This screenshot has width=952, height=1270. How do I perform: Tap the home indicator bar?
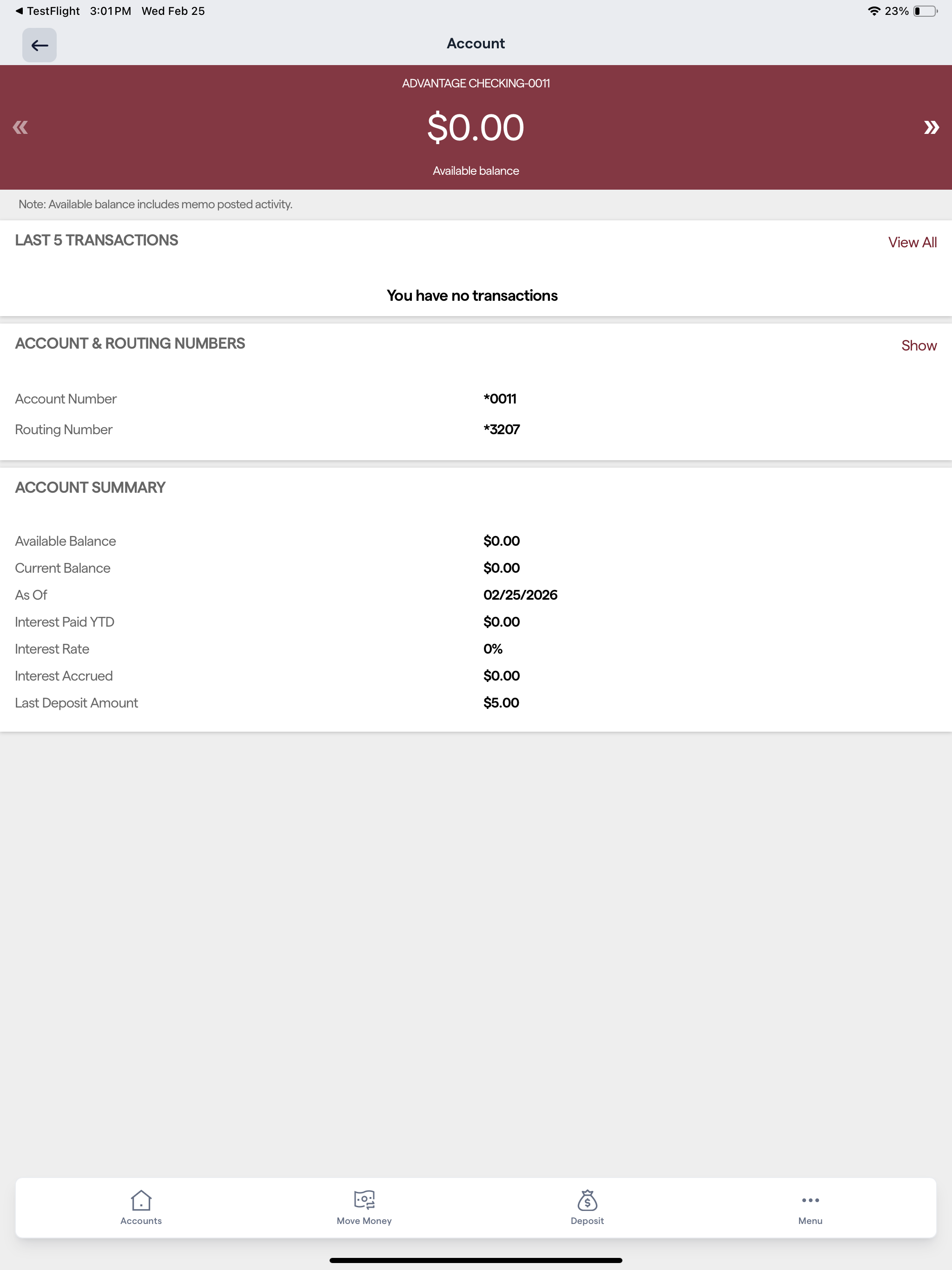click(x=476, y=1260)
